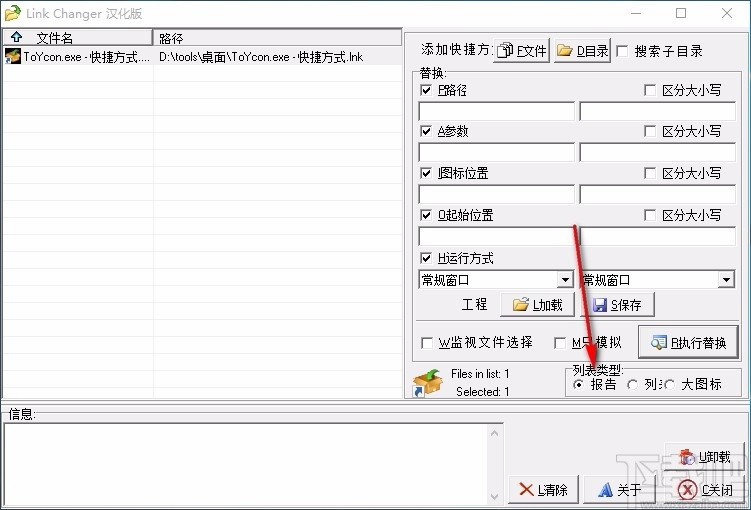Click the info box scroll down arrow
The width and height of the screenshot is (751, 510).
pyautogui.click(x=495, y=496)
